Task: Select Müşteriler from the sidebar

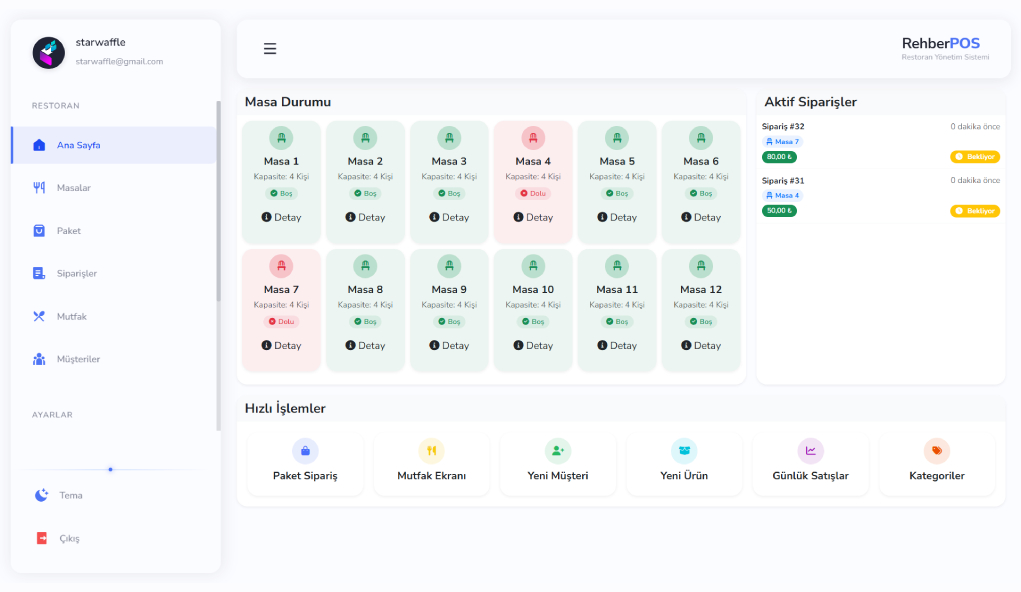Action: pyautogui.click(x=78, y=359)
